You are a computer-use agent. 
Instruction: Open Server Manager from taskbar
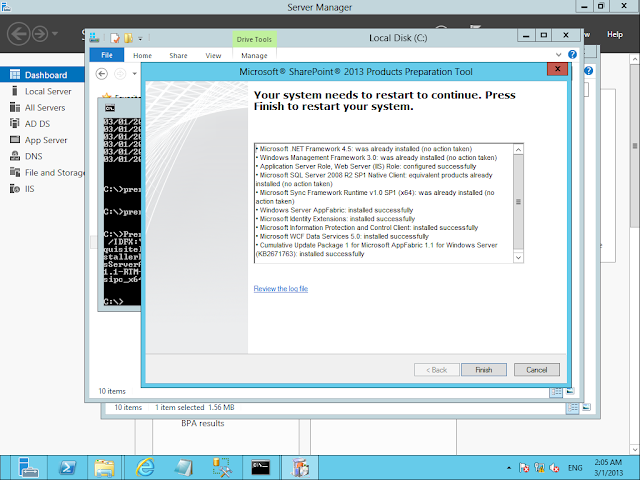pos(28,468)
